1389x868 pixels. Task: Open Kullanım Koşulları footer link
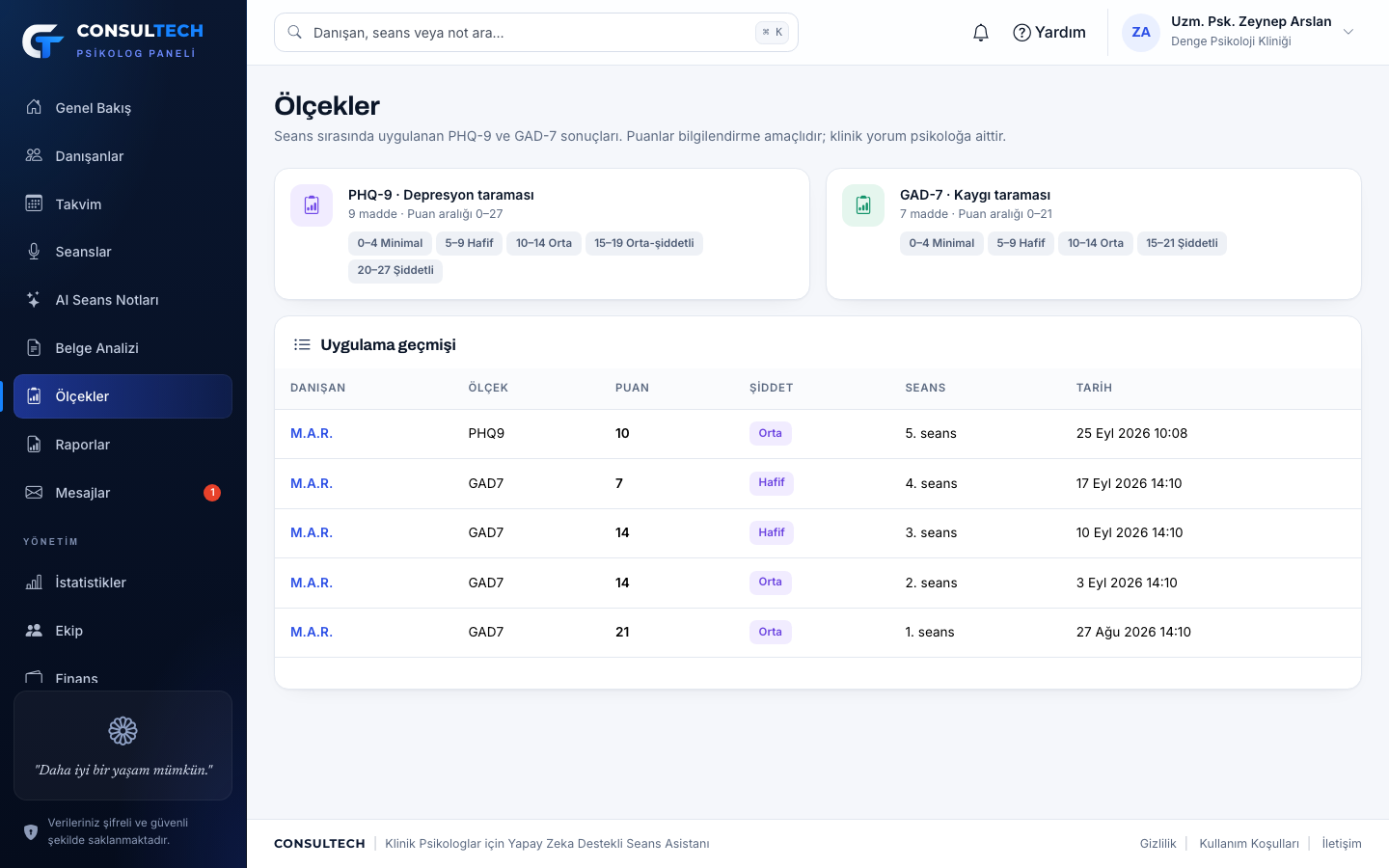click(1249, 844)
